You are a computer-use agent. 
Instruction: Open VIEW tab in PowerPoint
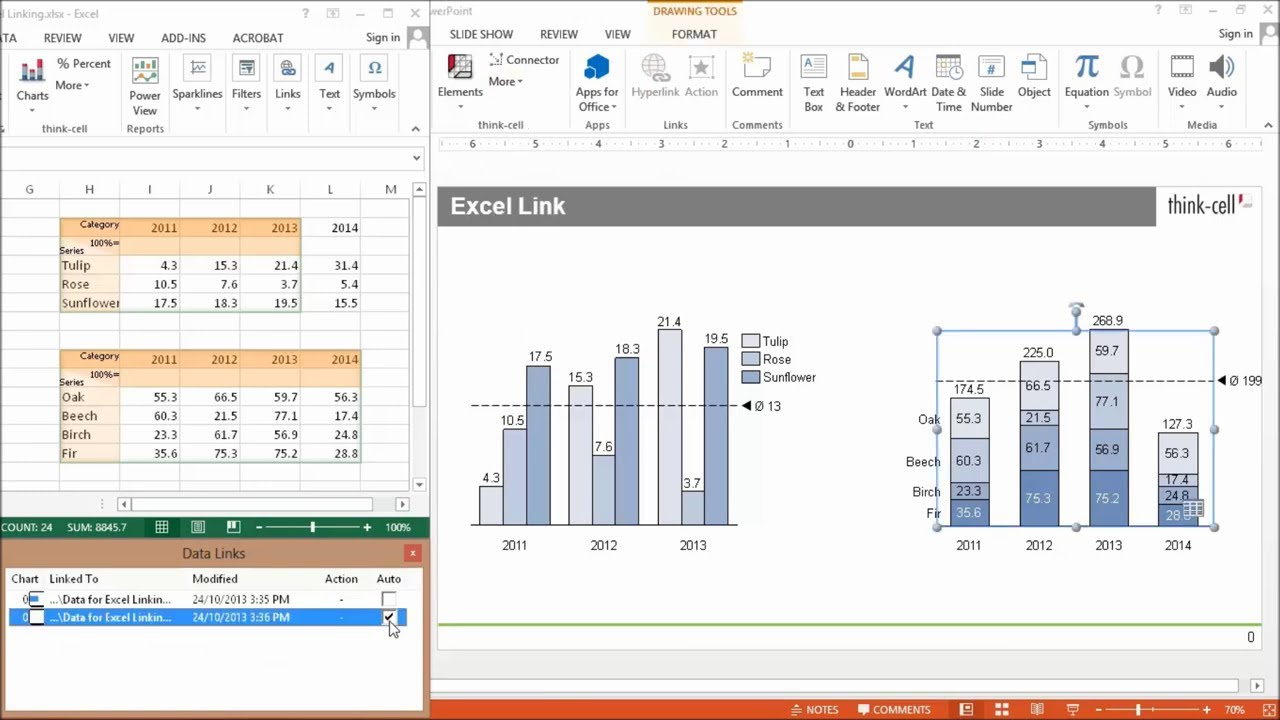(x=617, y=34)
